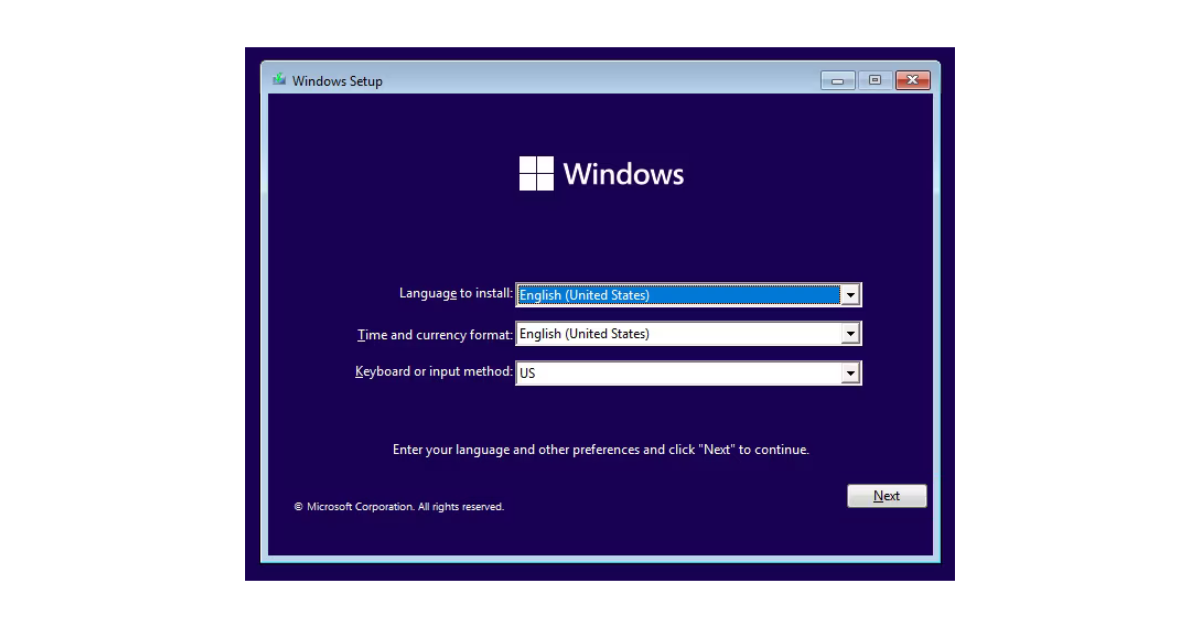Image resolution: width=1200 pixels, height=628 pixels.
Task: Click the large Windows wordmark text
Action: (623, 174)
